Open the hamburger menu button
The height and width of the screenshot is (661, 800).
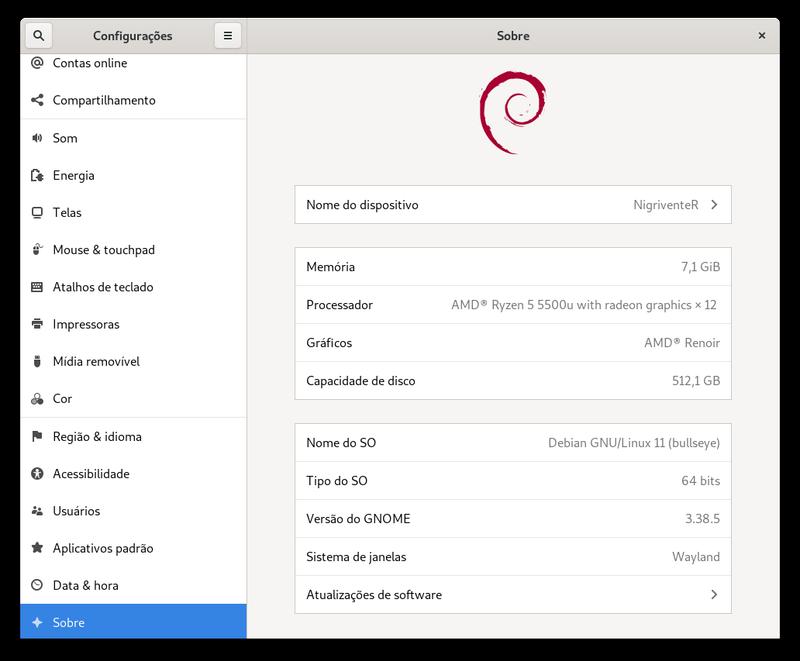point(228,36)
